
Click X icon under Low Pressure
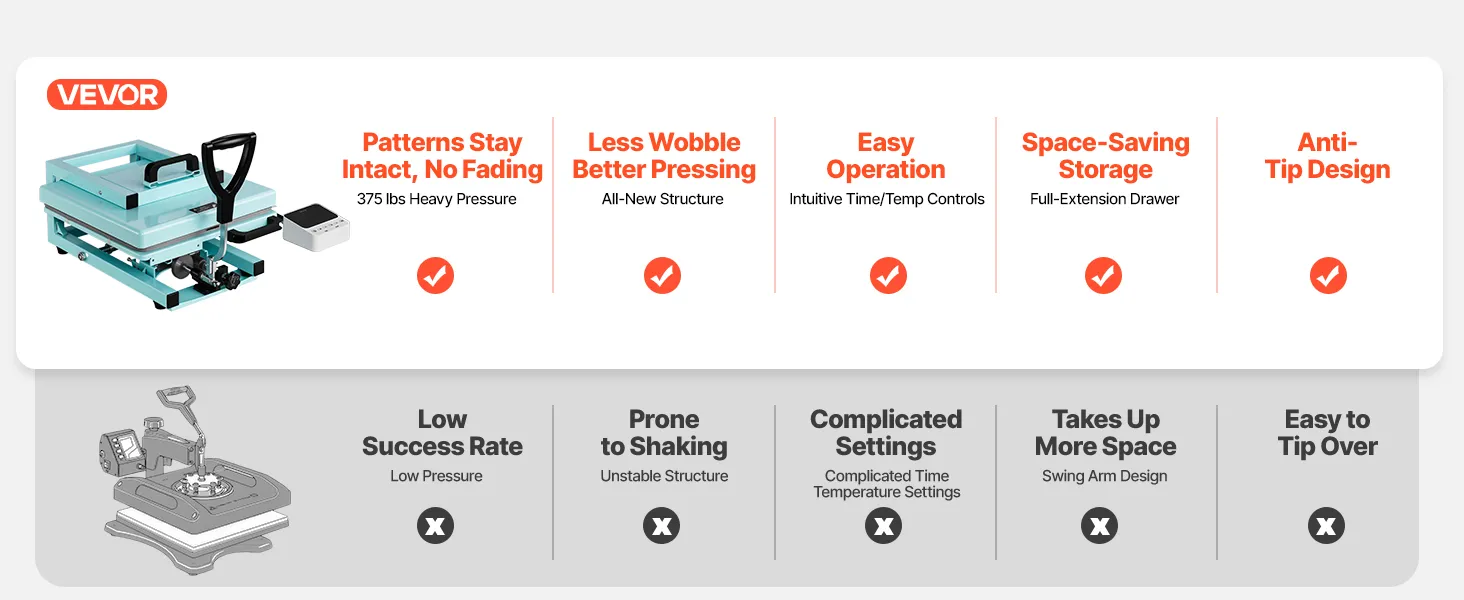(435, 526)
